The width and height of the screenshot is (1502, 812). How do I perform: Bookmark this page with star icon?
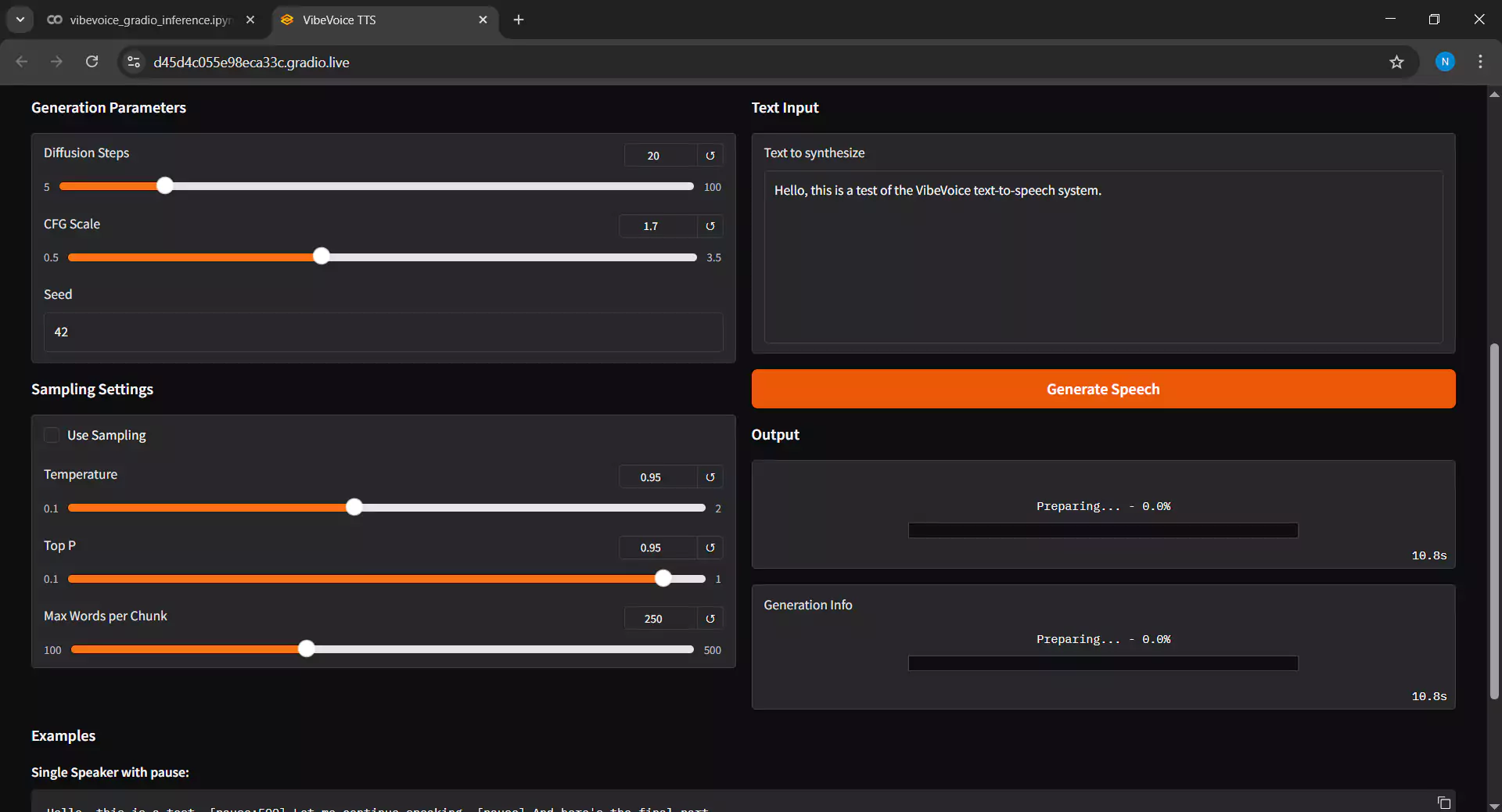tap(1396, 62)
